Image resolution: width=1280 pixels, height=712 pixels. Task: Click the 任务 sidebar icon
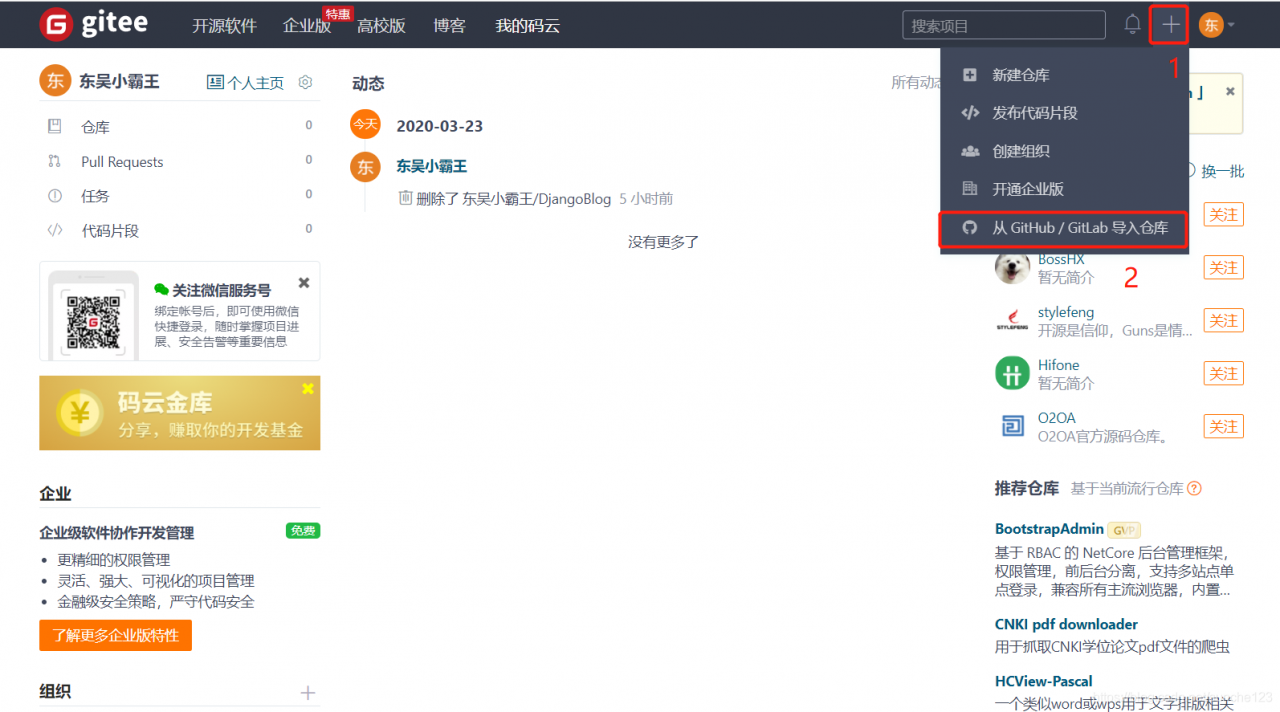(55, 196)
